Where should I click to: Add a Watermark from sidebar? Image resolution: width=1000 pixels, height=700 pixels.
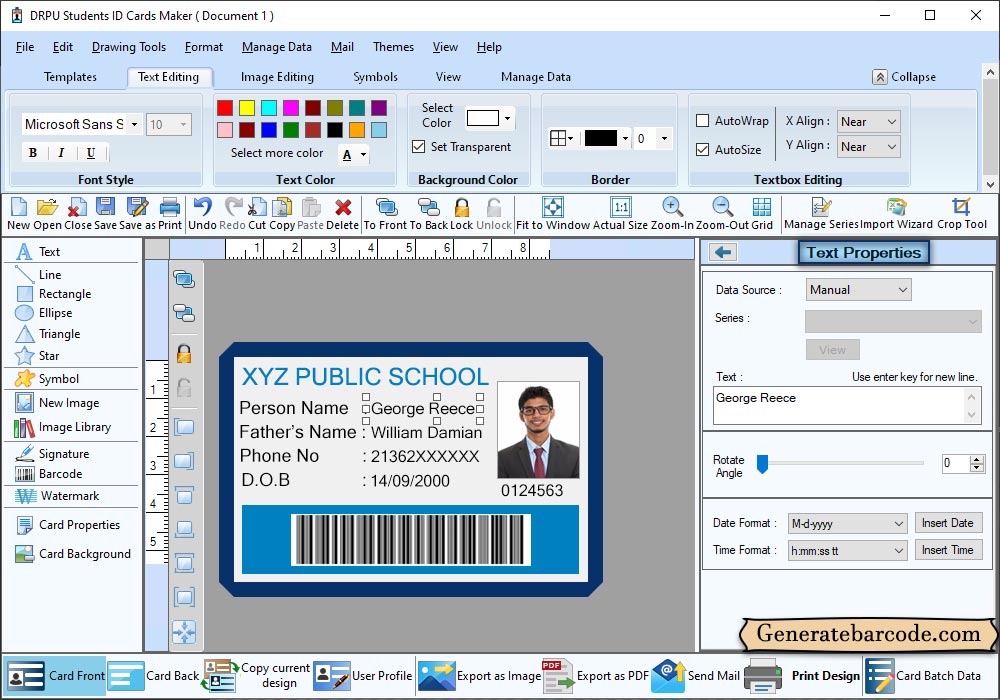coord(57,495)
